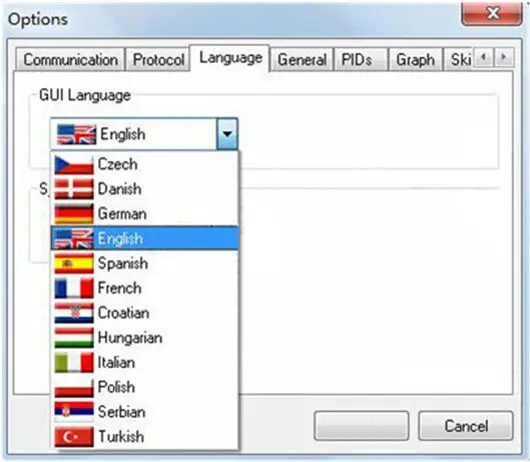
Task: Pick Italian from the dropdown list
Action: [145, 363]
